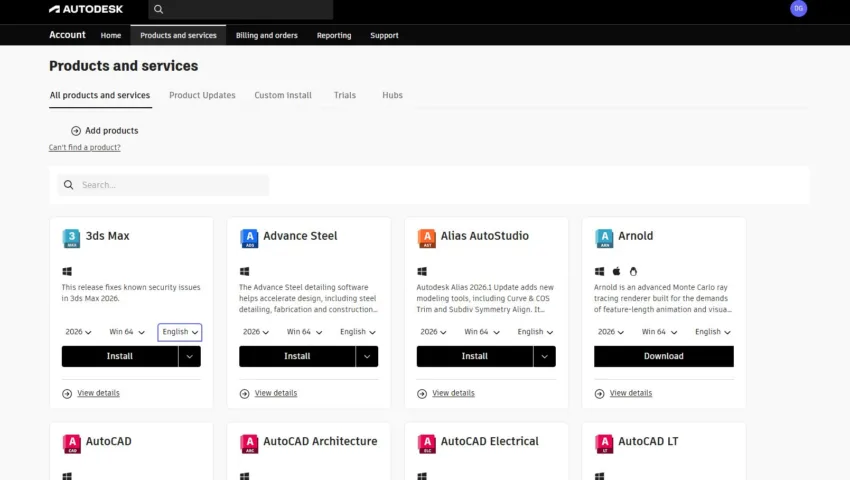Expand the Advance Steel Install options arrow
Viewport: 850px width, 480px height.
coord(367,356)
